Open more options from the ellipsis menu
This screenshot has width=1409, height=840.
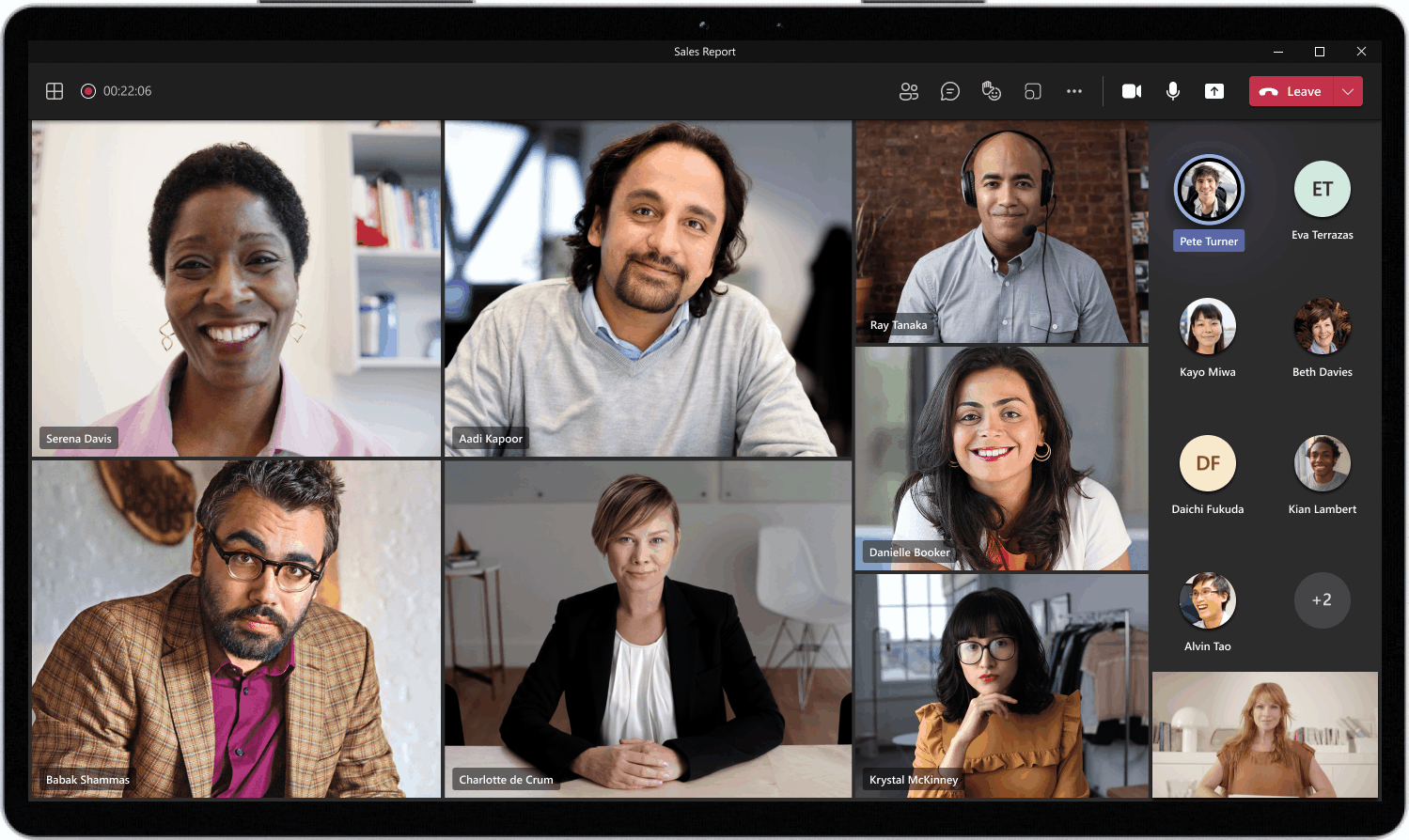[x=1074, y=91]
